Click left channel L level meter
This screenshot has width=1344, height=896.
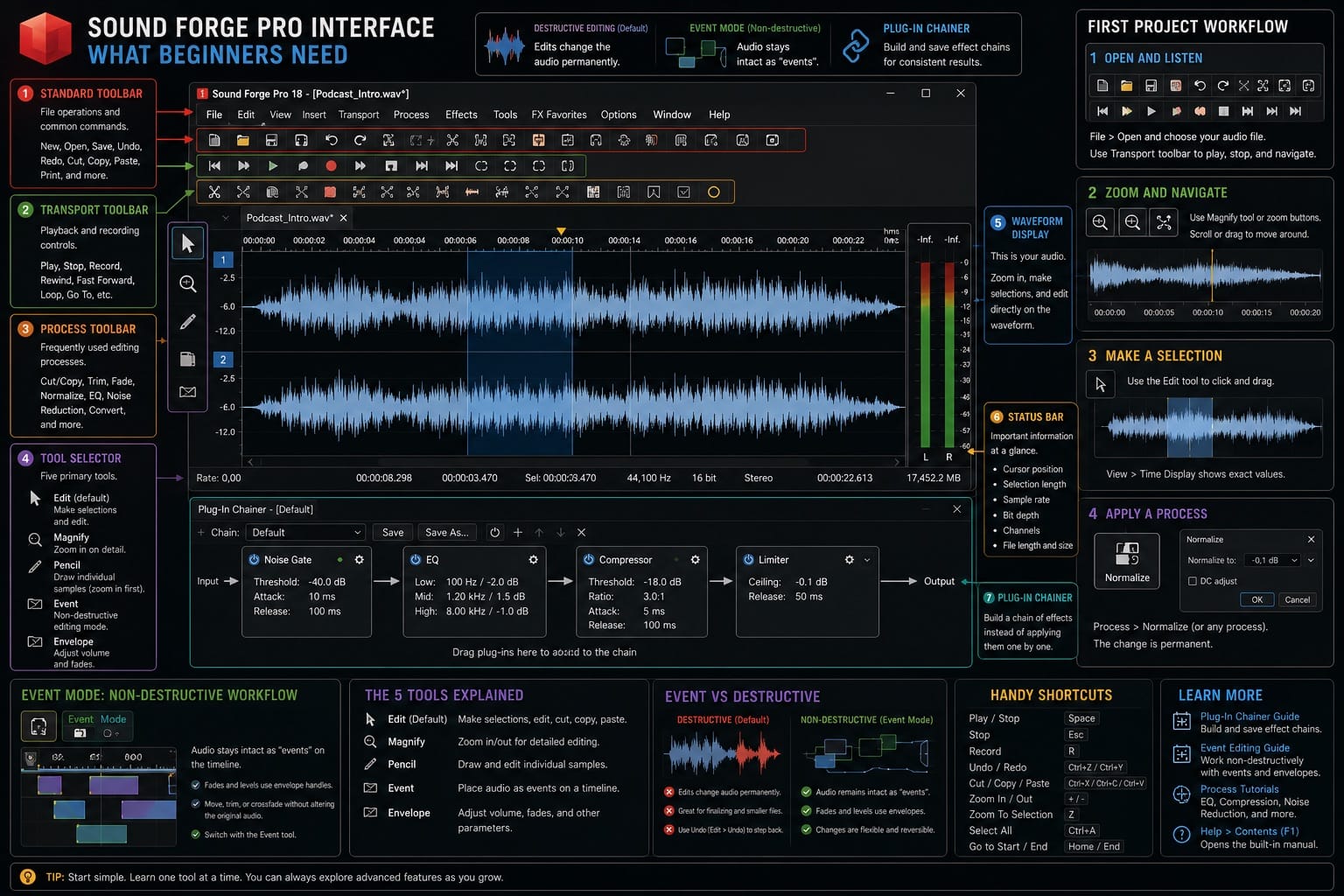[x=925, y=353]
